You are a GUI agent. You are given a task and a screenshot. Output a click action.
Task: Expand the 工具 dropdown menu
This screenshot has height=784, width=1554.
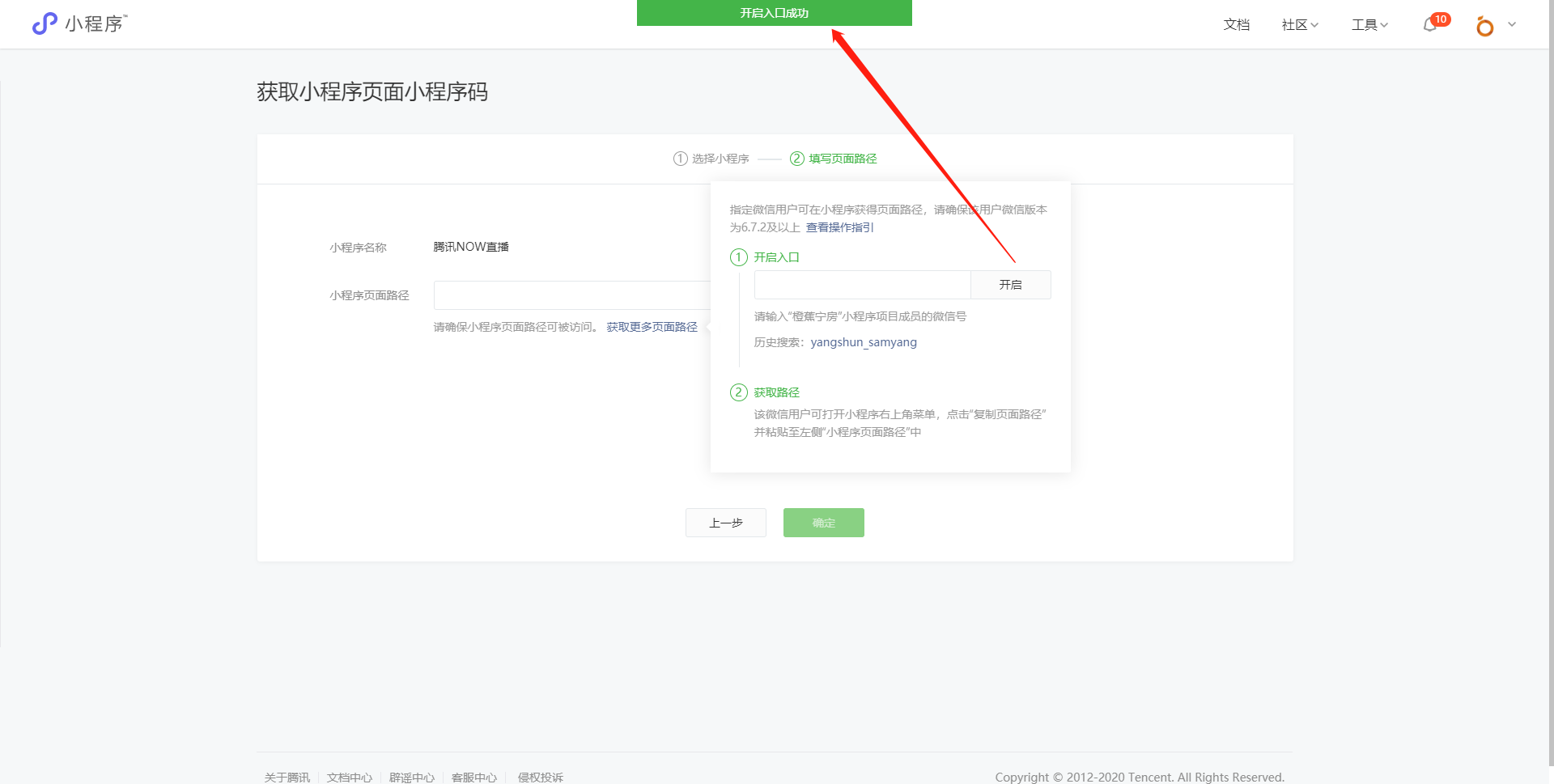click(x=1369, y=25)
